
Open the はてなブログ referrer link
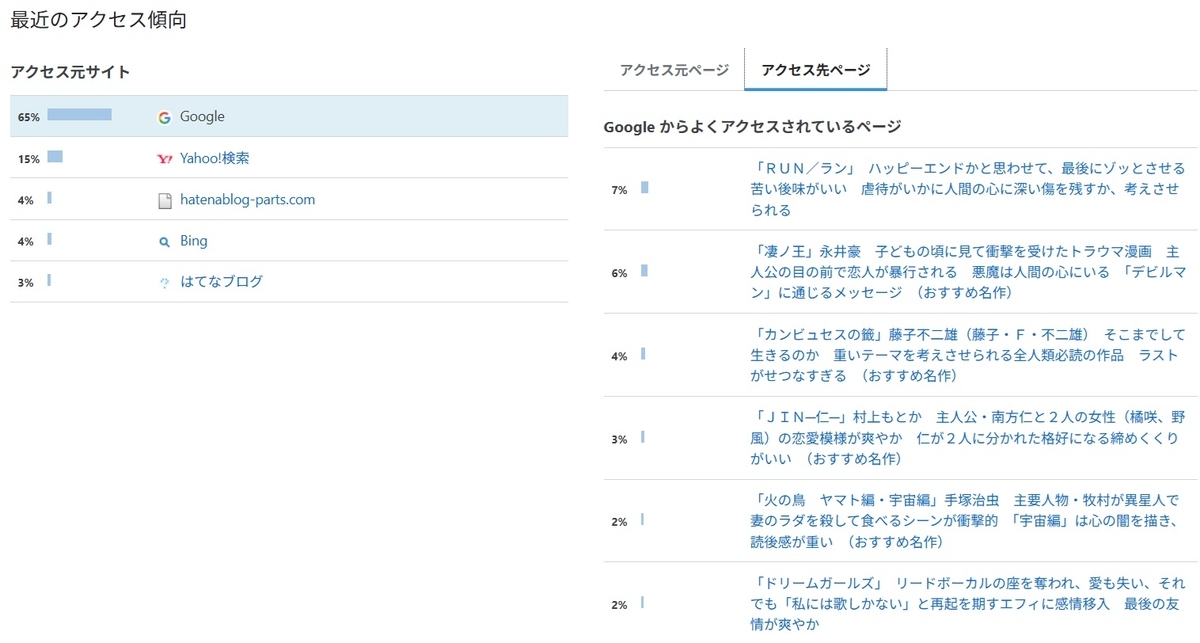(x=221, y=282)
